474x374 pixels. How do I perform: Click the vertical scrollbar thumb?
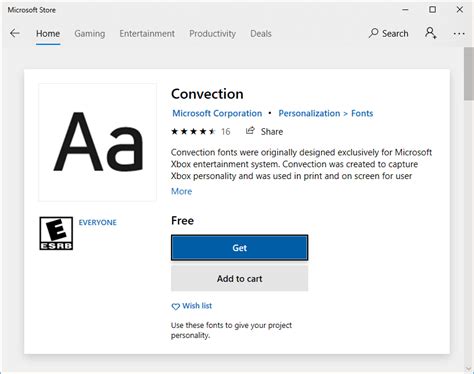(x=468, y=74)
